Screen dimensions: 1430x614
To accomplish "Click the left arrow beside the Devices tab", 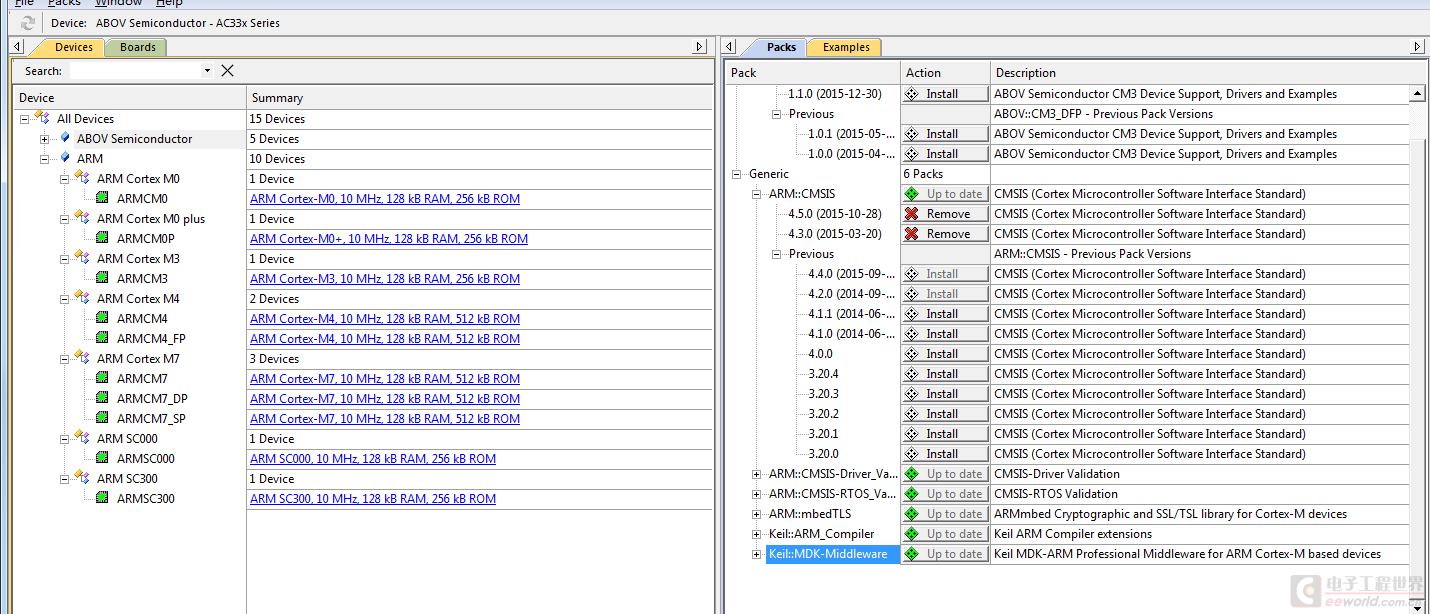I will click(16, 47).
